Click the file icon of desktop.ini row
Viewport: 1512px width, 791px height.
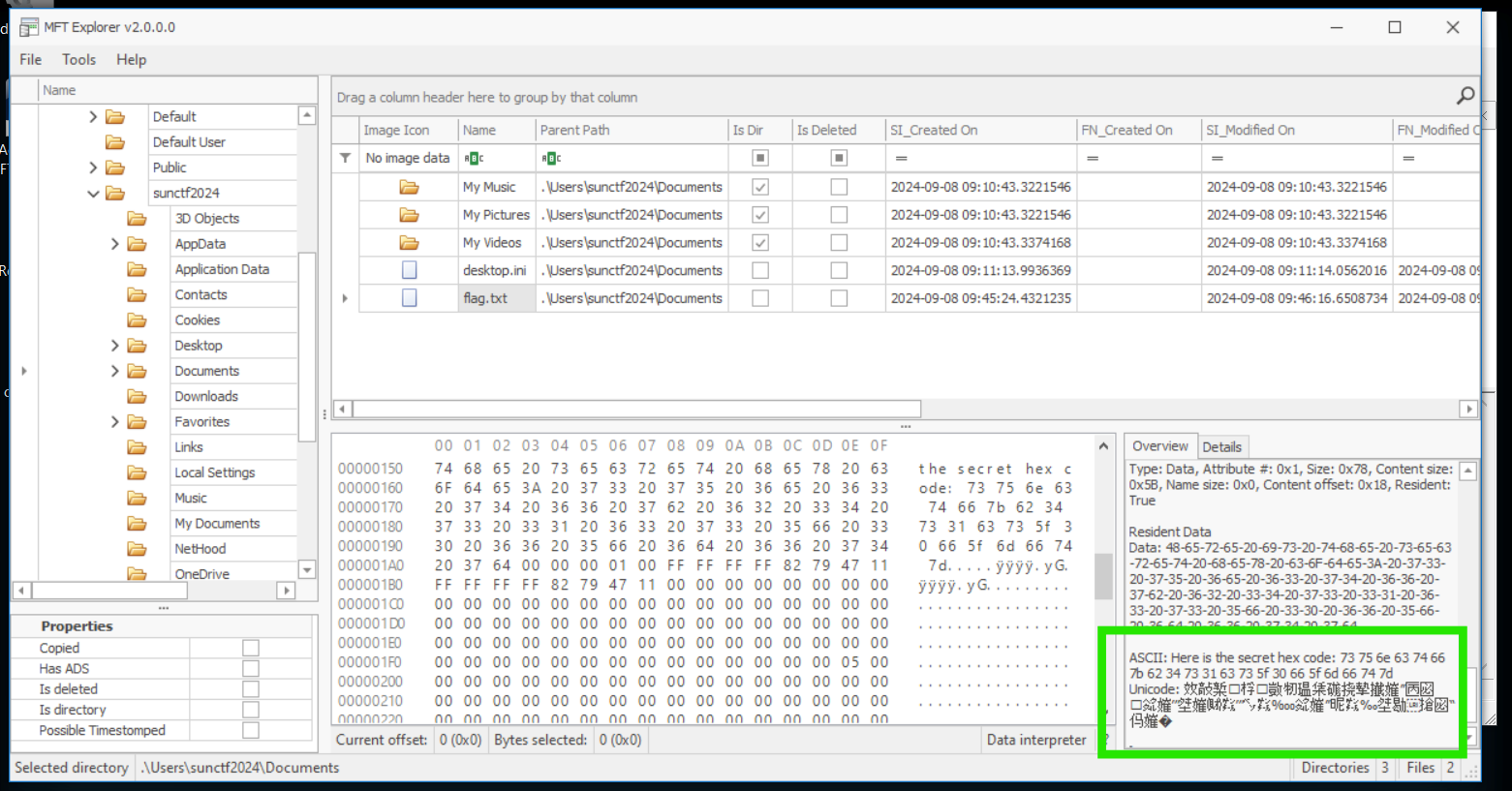point(409,270)
